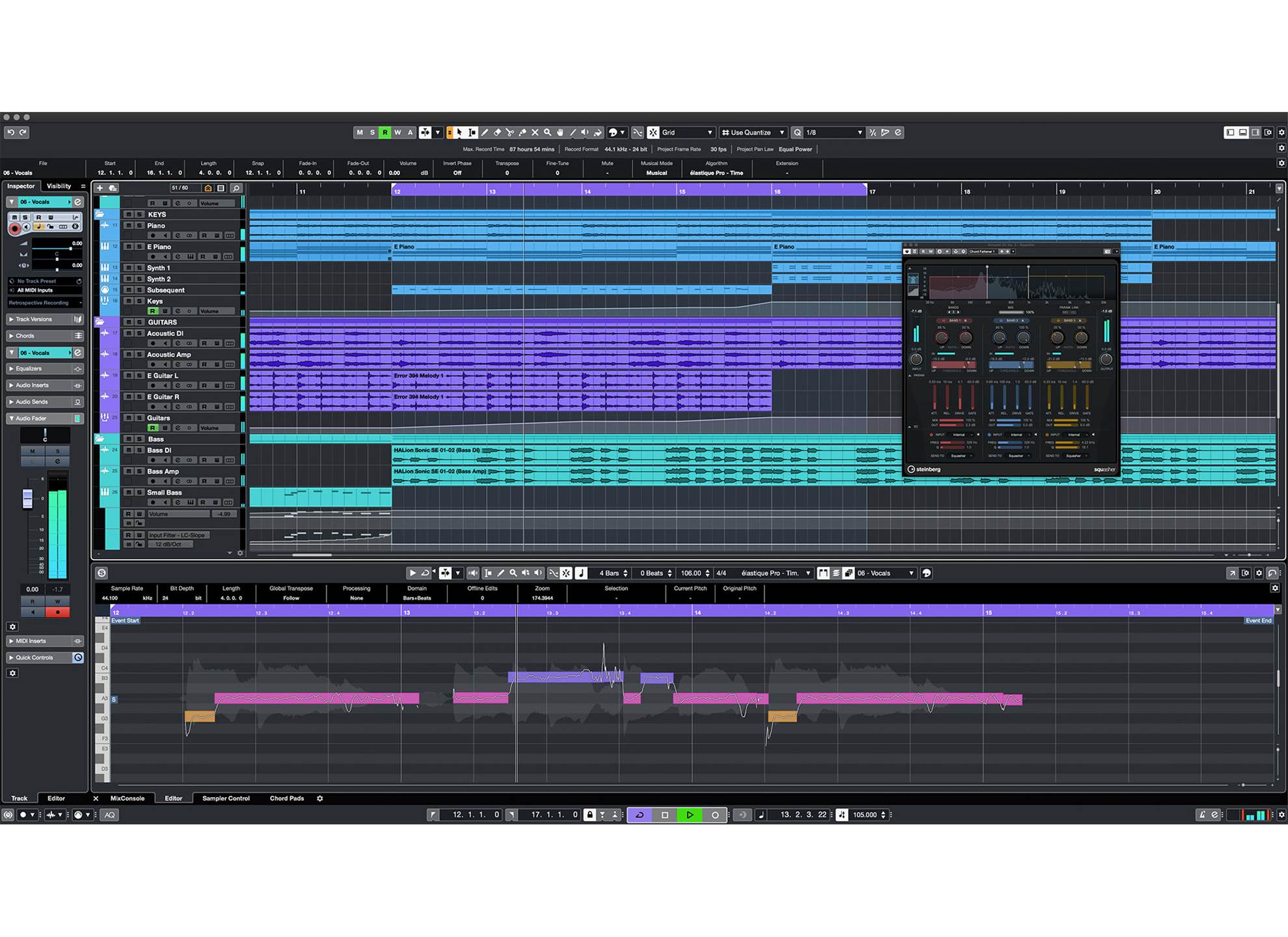Screen dimensions: 1288x937
Task: Open Edit Channel Settings for 06 - Vocals
Action: pyautogui.click(x=78, y=202)
